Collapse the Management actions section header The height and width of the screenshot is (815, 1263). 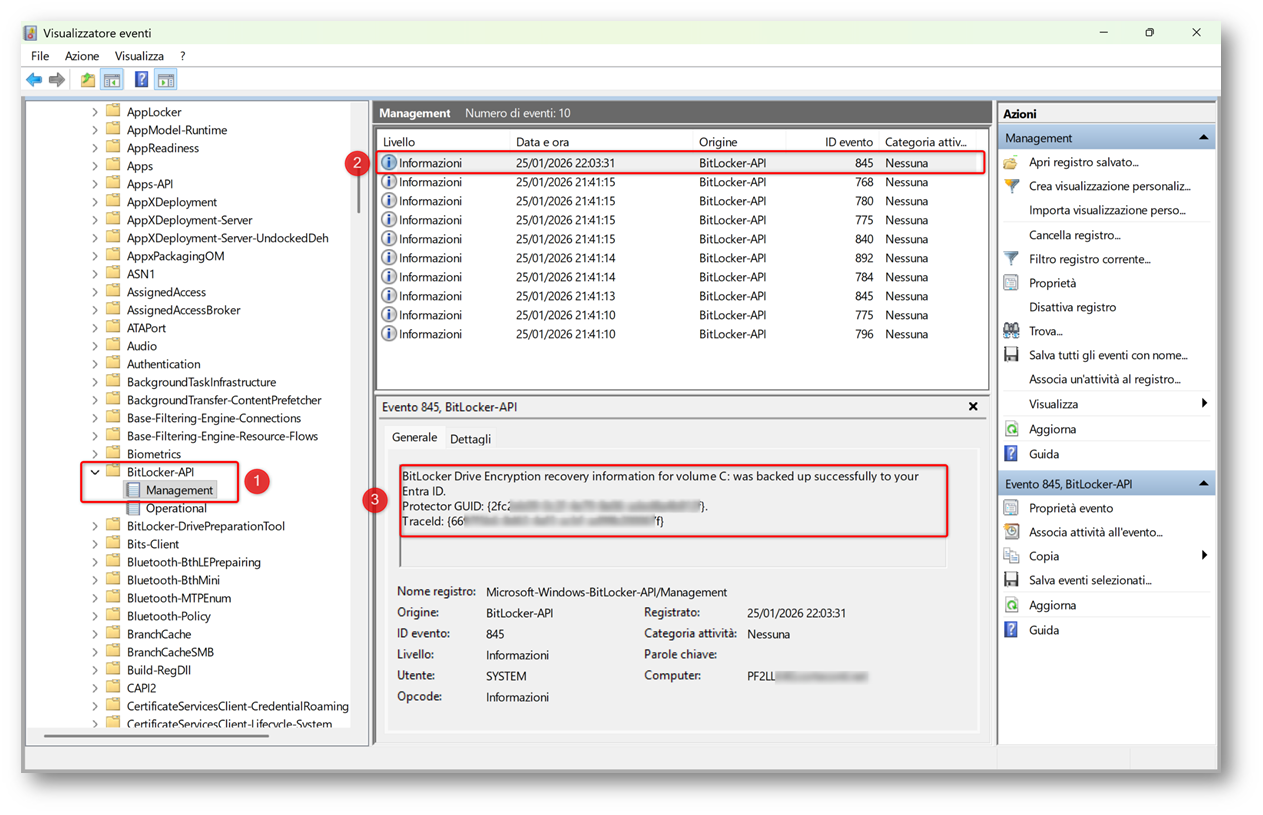coord(1203,138)
